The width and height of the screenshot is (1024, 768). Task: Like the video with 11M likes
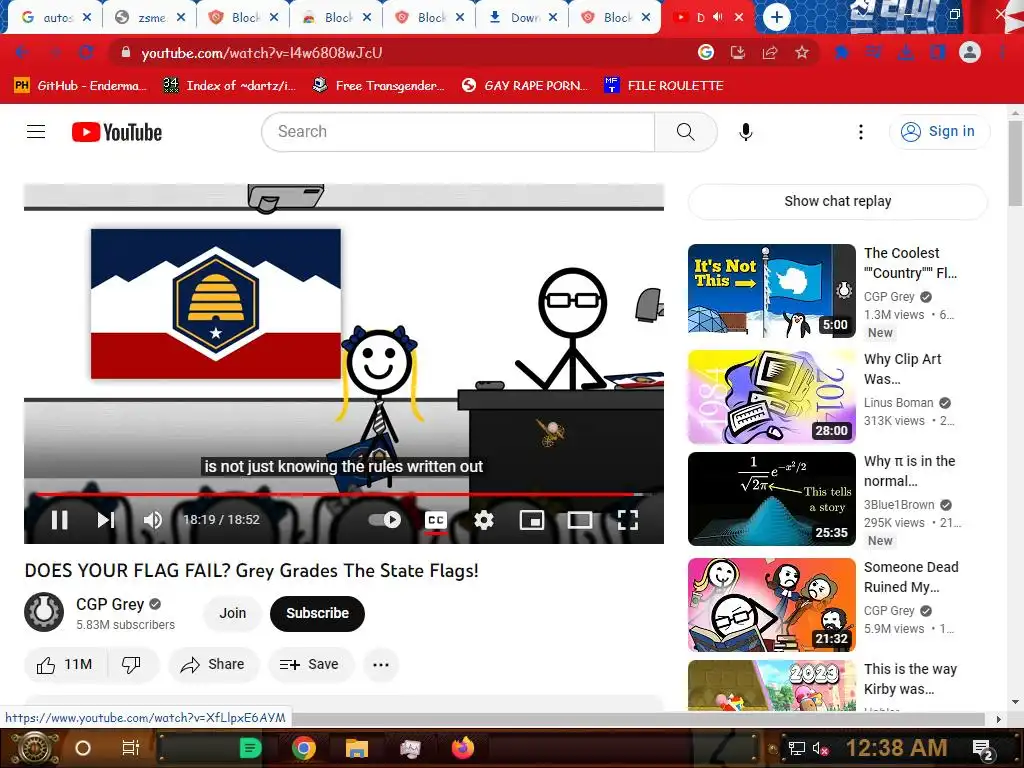coord(66,665)
